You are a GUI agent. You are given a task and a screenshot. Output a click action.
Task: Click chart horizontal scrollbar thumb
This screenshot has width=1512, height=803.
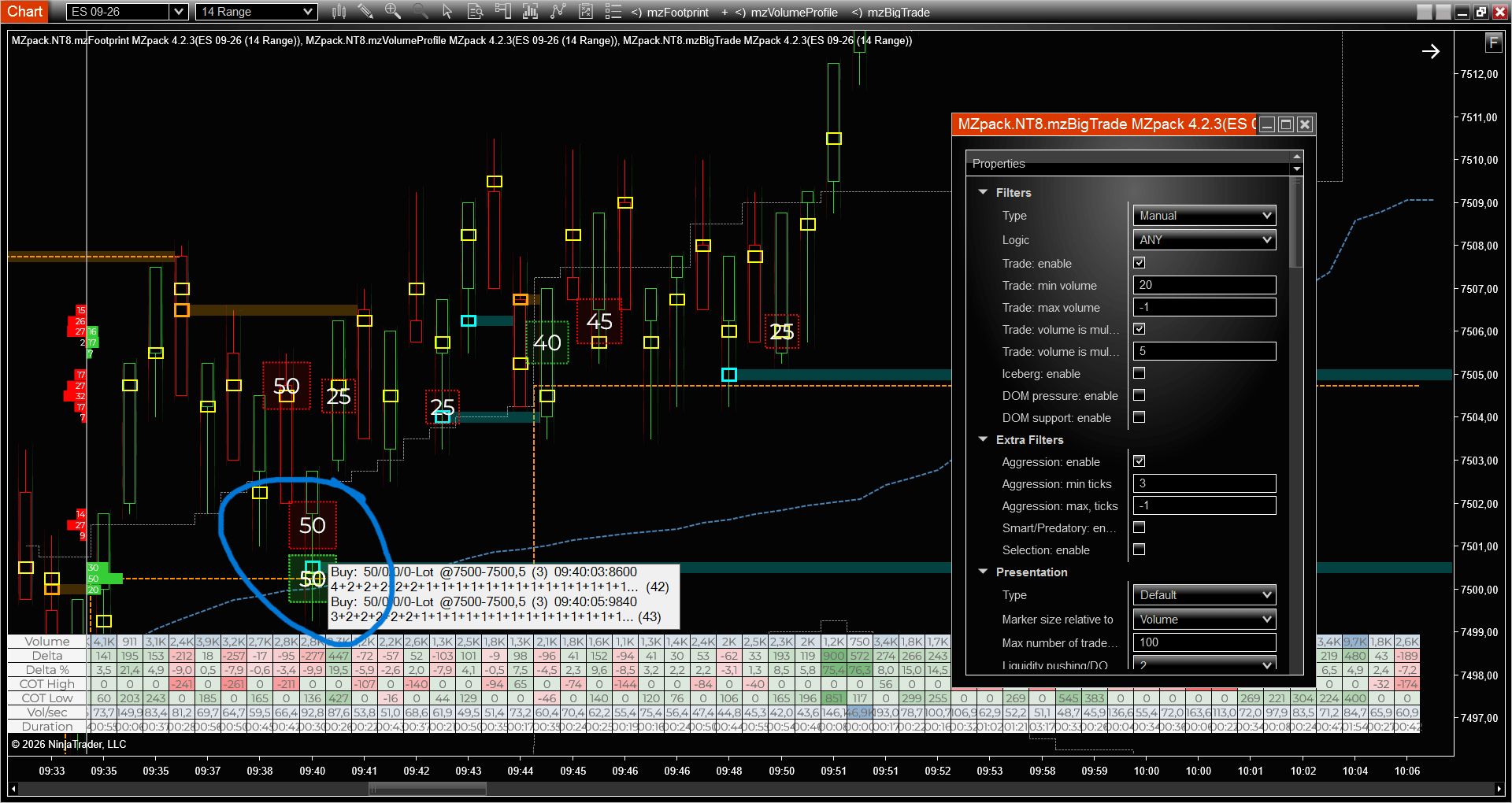tap(428, 788)
